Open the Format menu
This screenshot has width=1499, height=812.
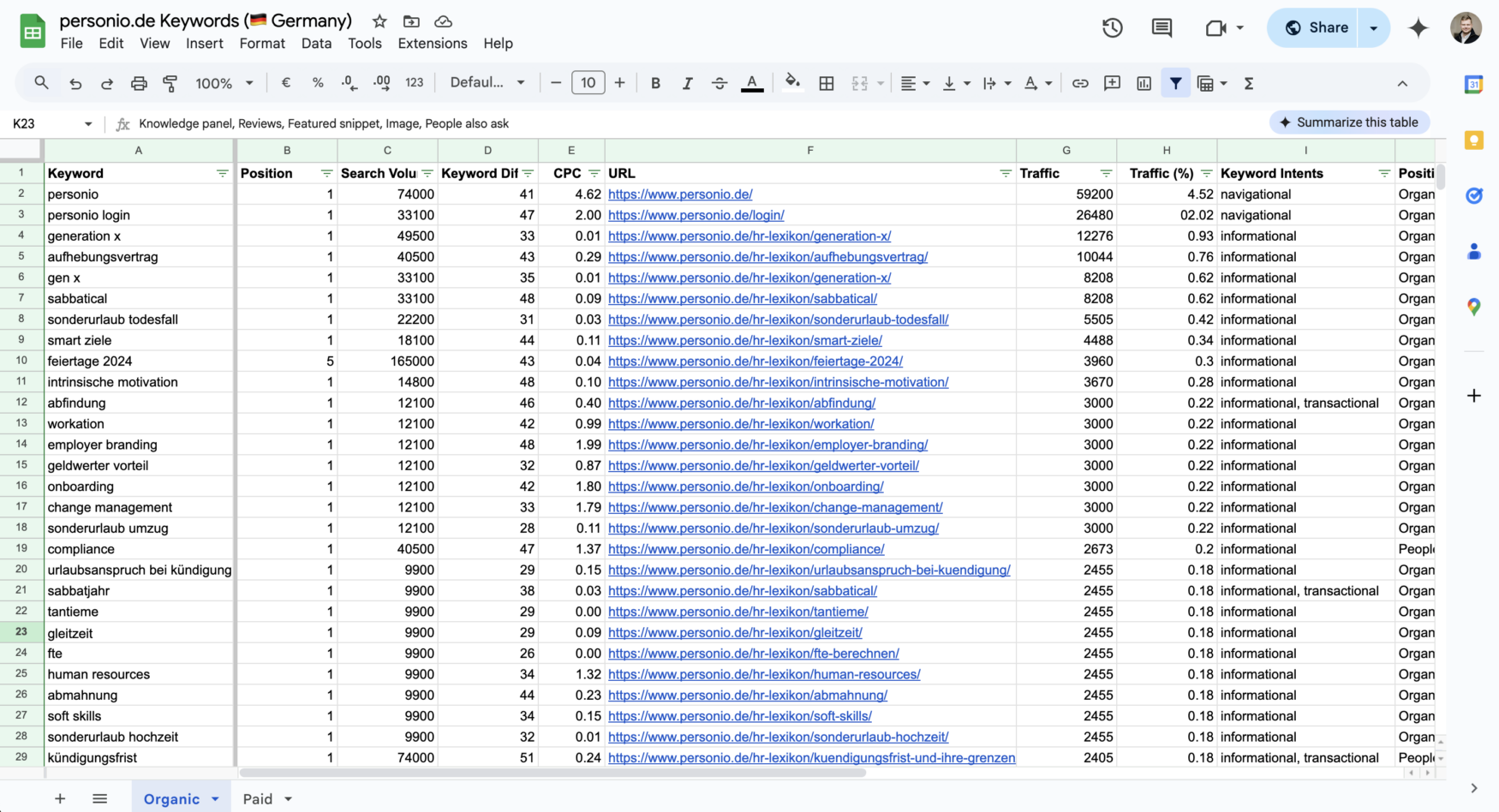click(x=261, y=43)
